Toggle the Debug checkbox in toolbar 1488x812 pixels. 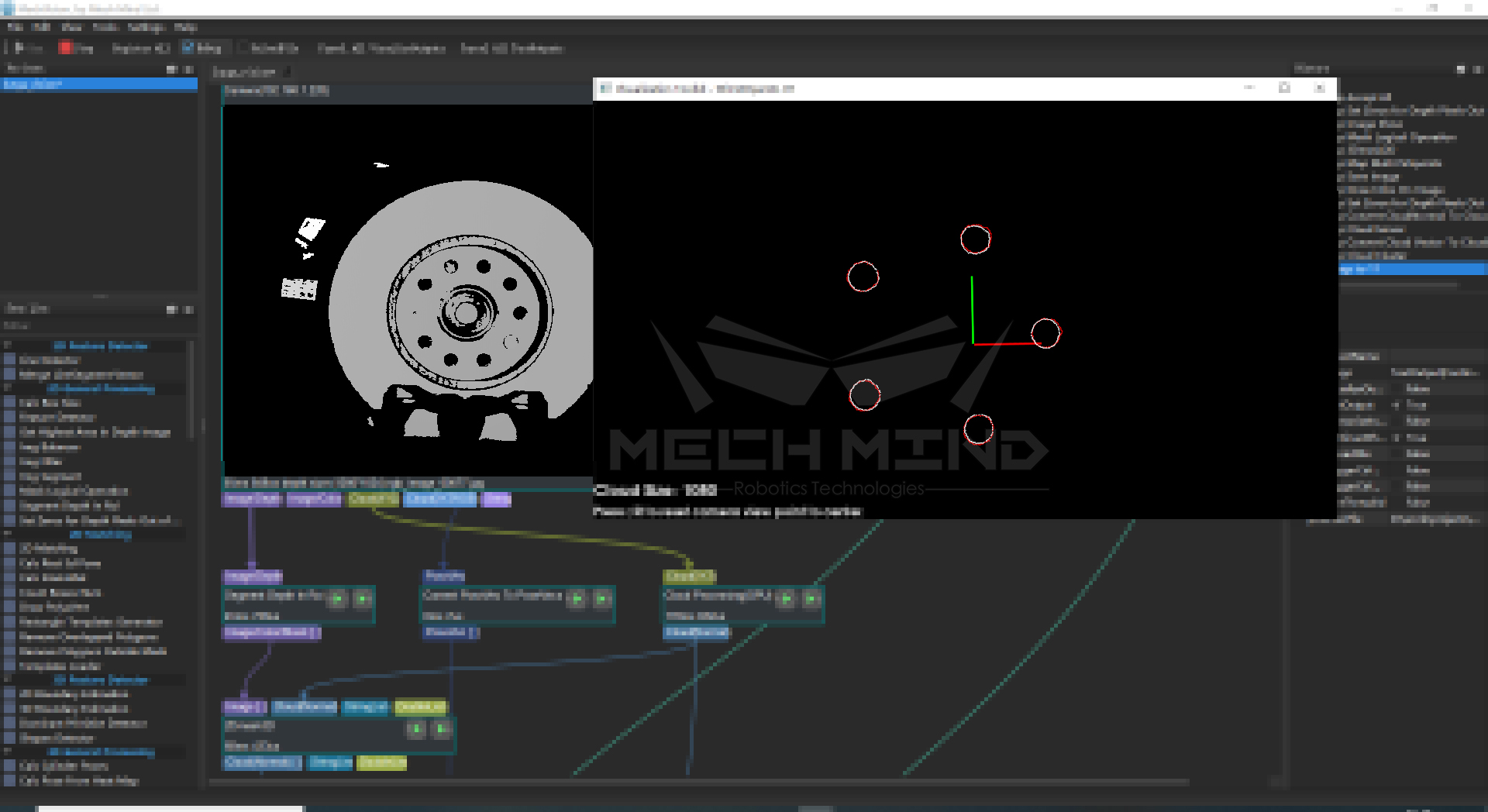(x=188, y=48)
